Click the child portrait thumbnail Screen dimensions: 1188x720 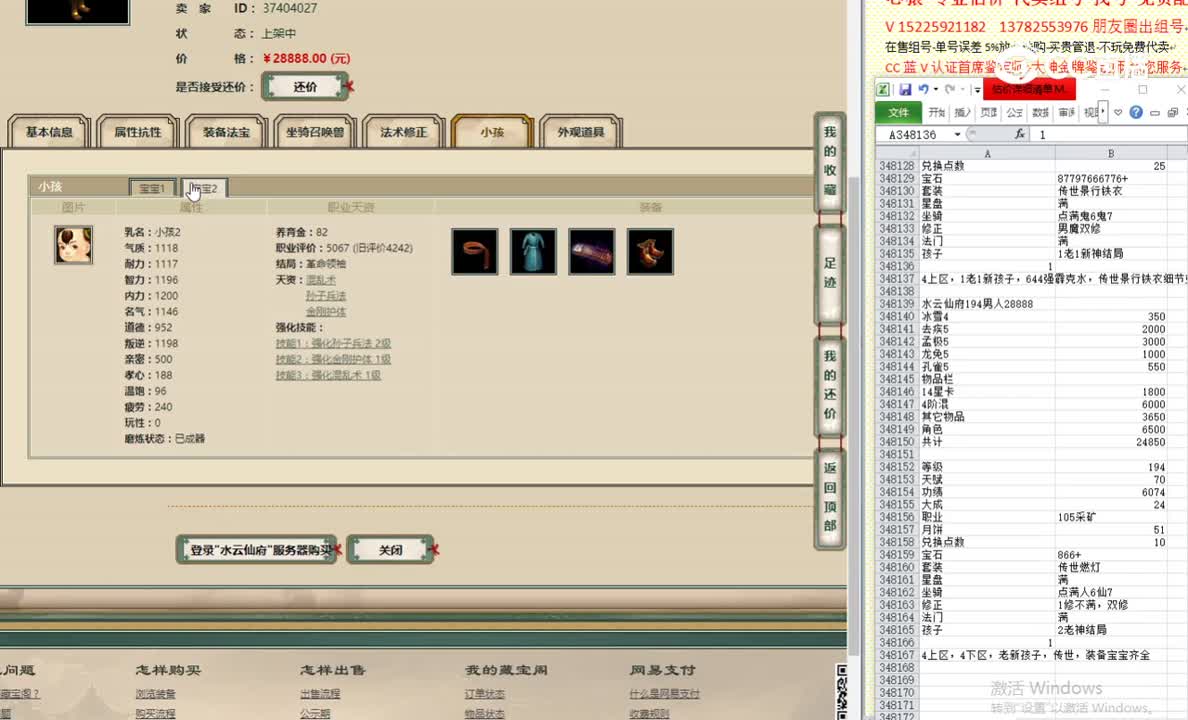[73, 244]
